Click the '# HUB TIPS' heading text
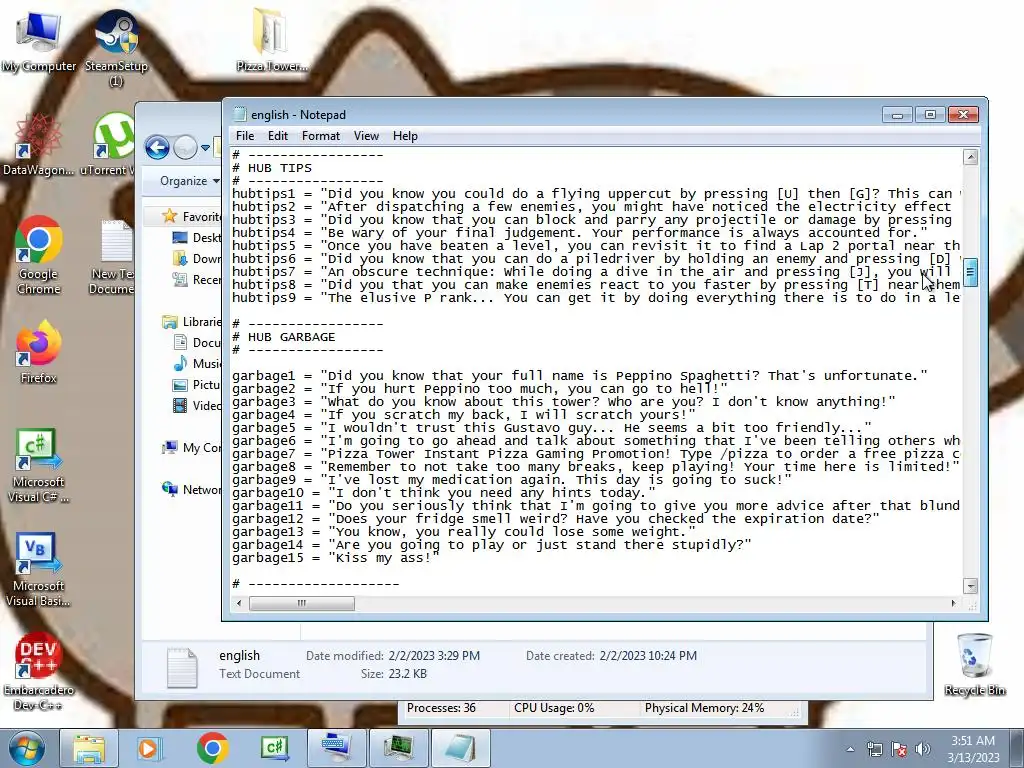Screen dimensions: 1024x768 tap(272, 168)
